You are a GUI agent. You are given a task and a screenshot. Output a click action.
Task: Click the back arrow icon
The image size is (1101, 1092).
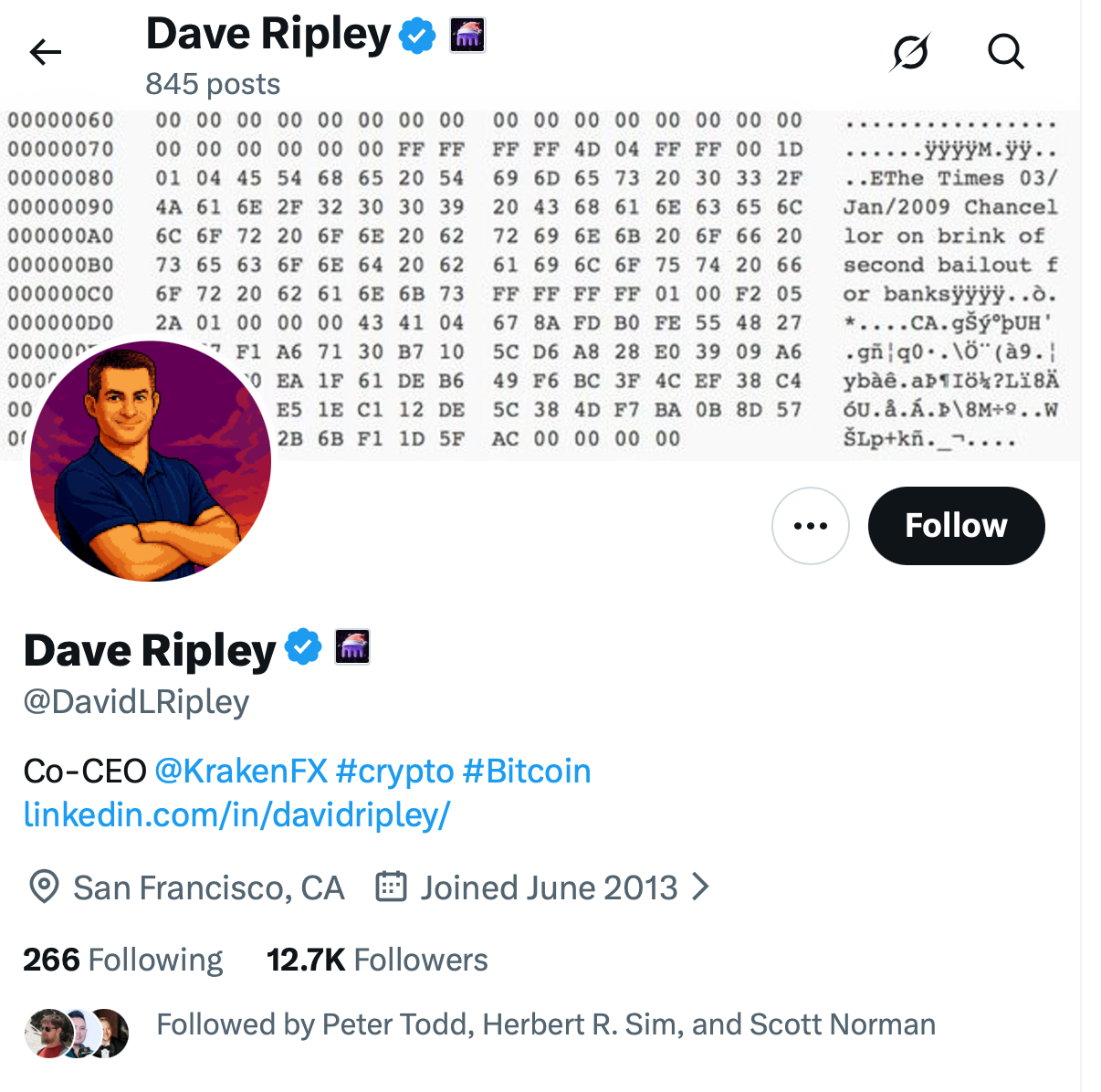(x=45, y=53)
